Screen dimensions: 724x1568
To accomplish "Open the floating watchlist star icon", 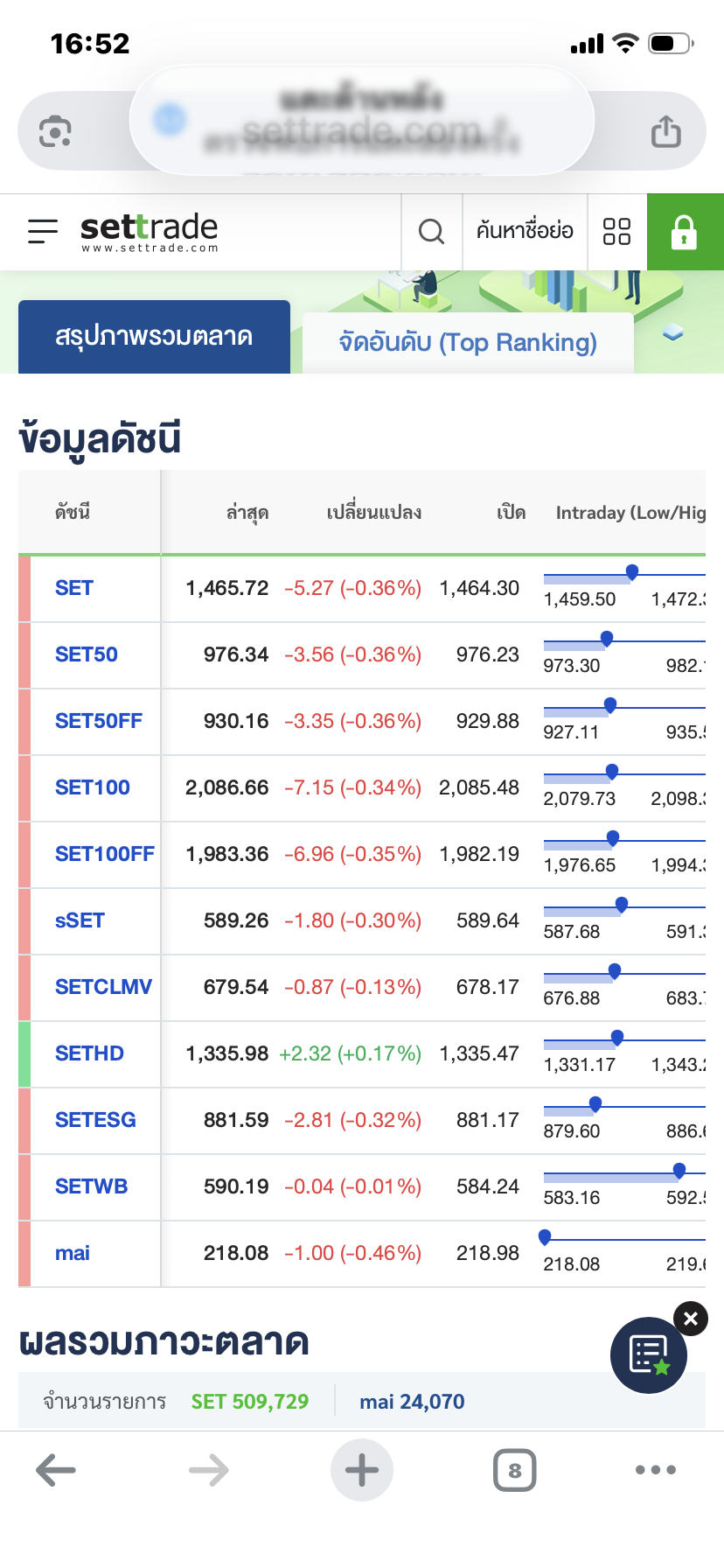I will (x=649, y=1354).
